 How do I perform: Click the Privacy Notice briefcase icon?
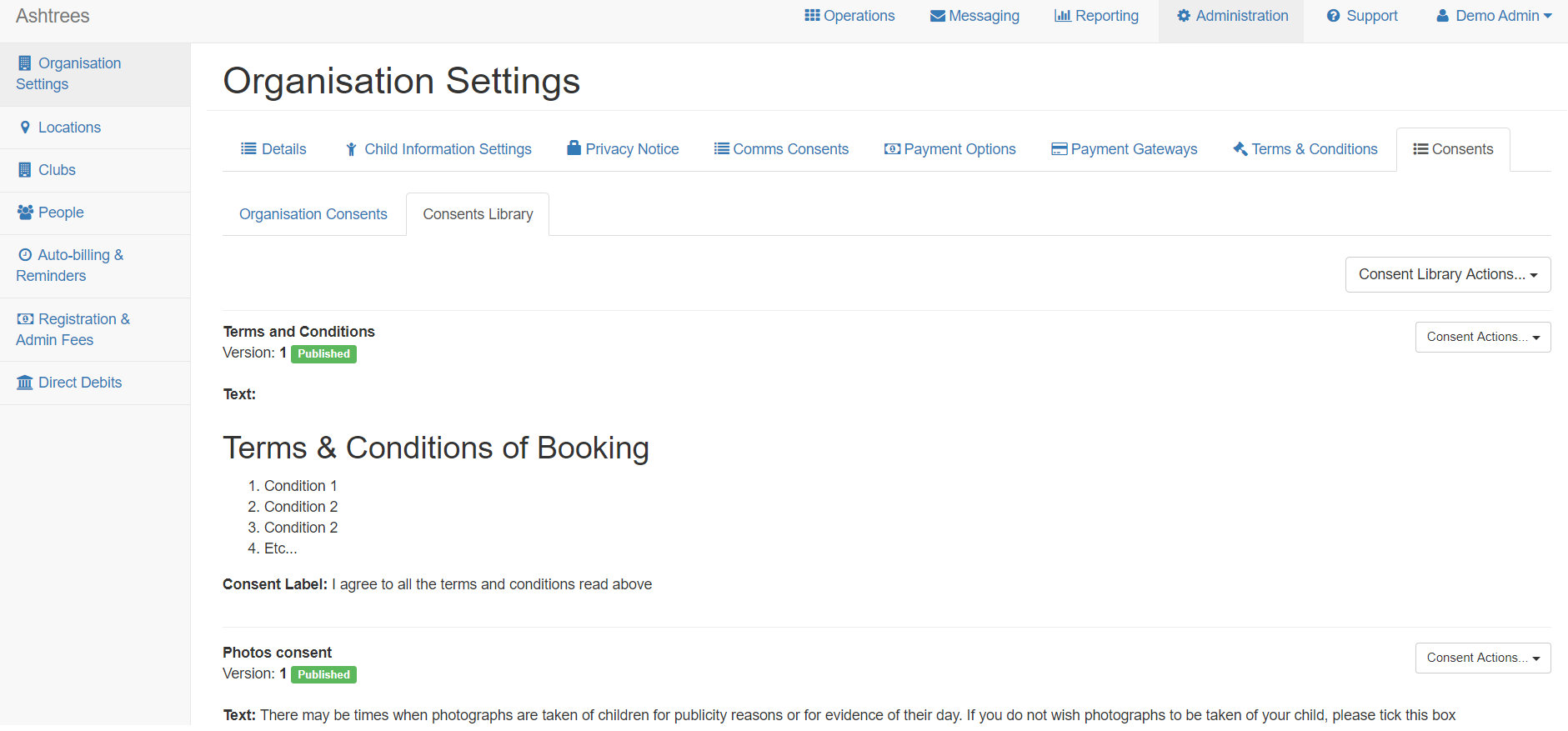[x=574, y=148]
